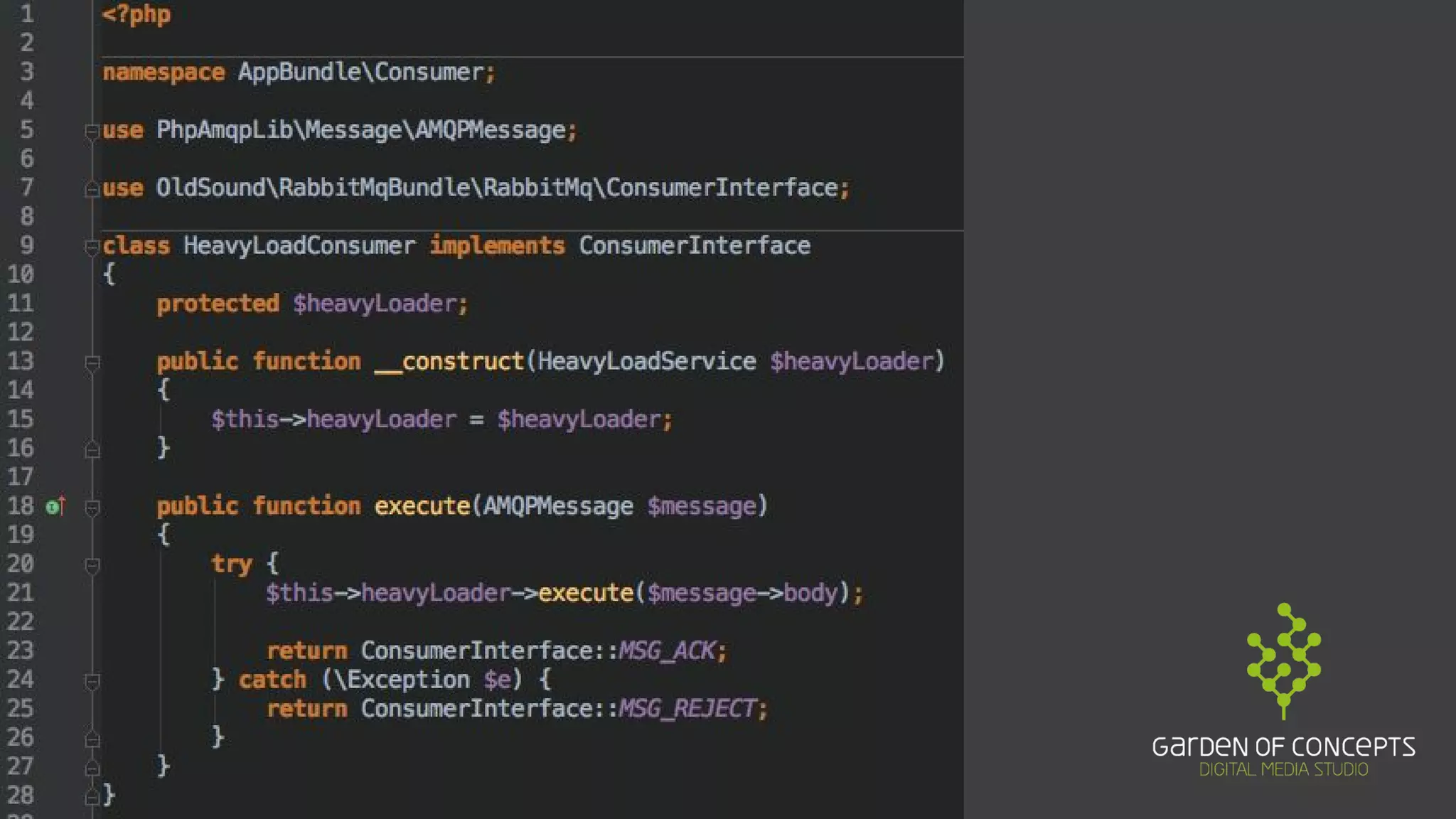Click the fold end marker on line 26
The image size is (1456, 819).
pos(92,739)
